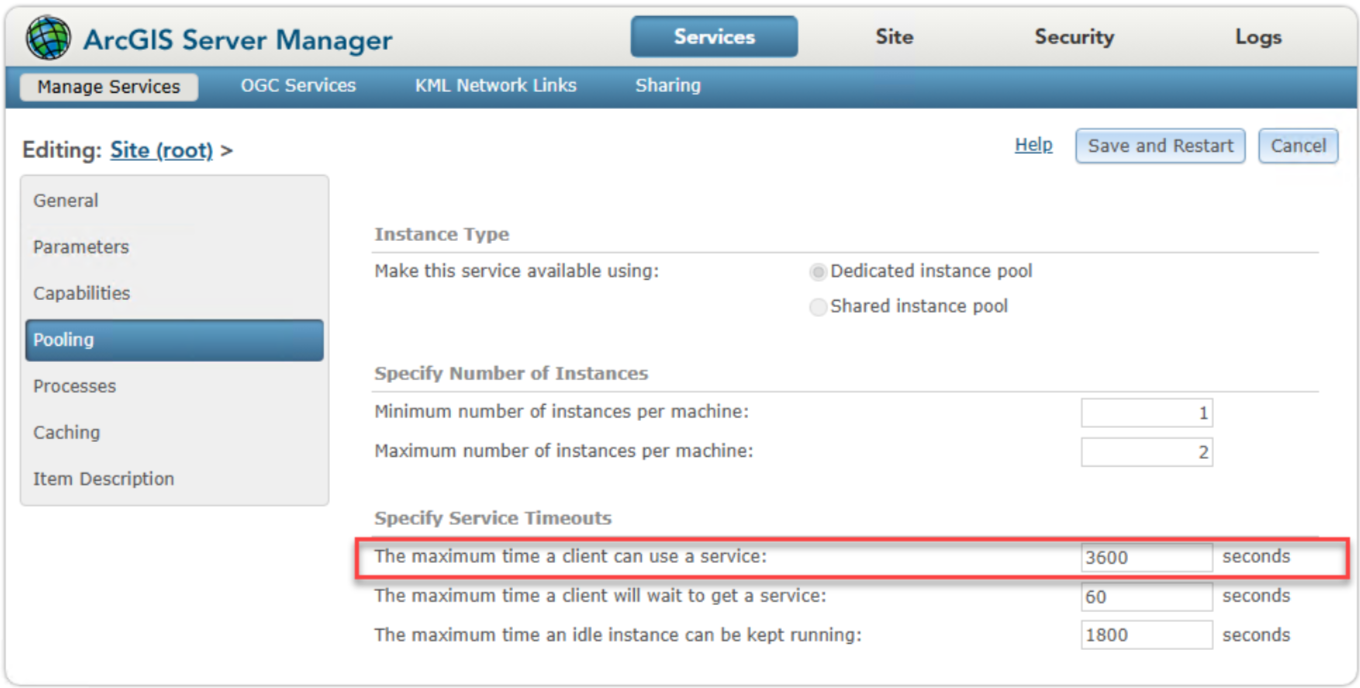Choose Shared instance pool radio button
1360x688 pixels.
(x=818, y=307)
